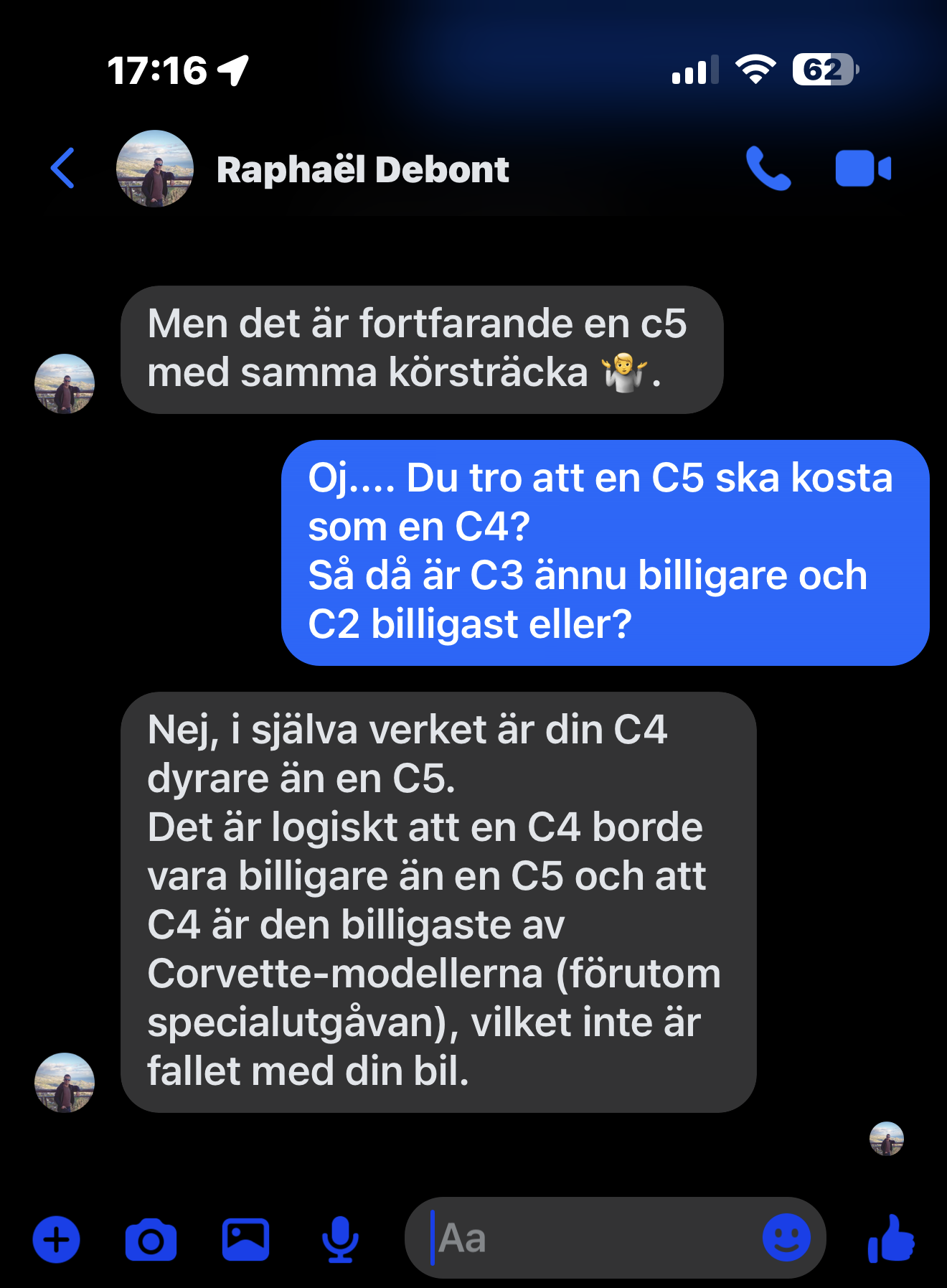Select the blue message starting with Oj....
The height and width of the screenshot is (1288, 947).
pyautogui.click(x=606, y=553)
